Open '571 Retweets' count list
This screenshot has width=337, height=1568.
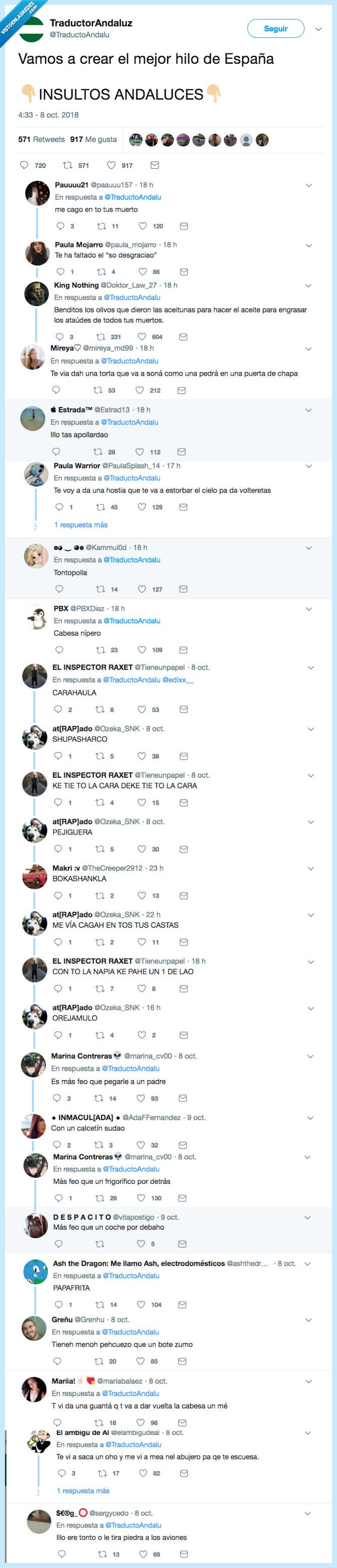coord(41,140)
